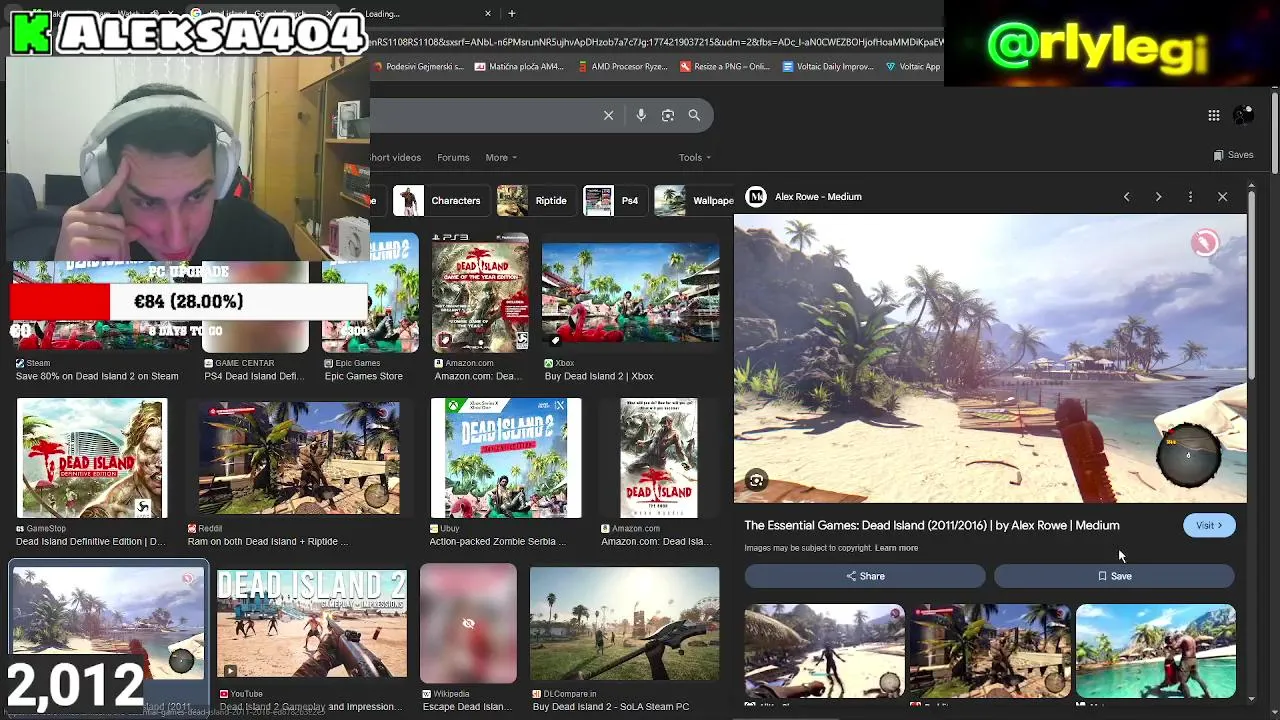Click the Save button under preview
The width and height of the screenshot is (1280, 720).
(1114, 576)
